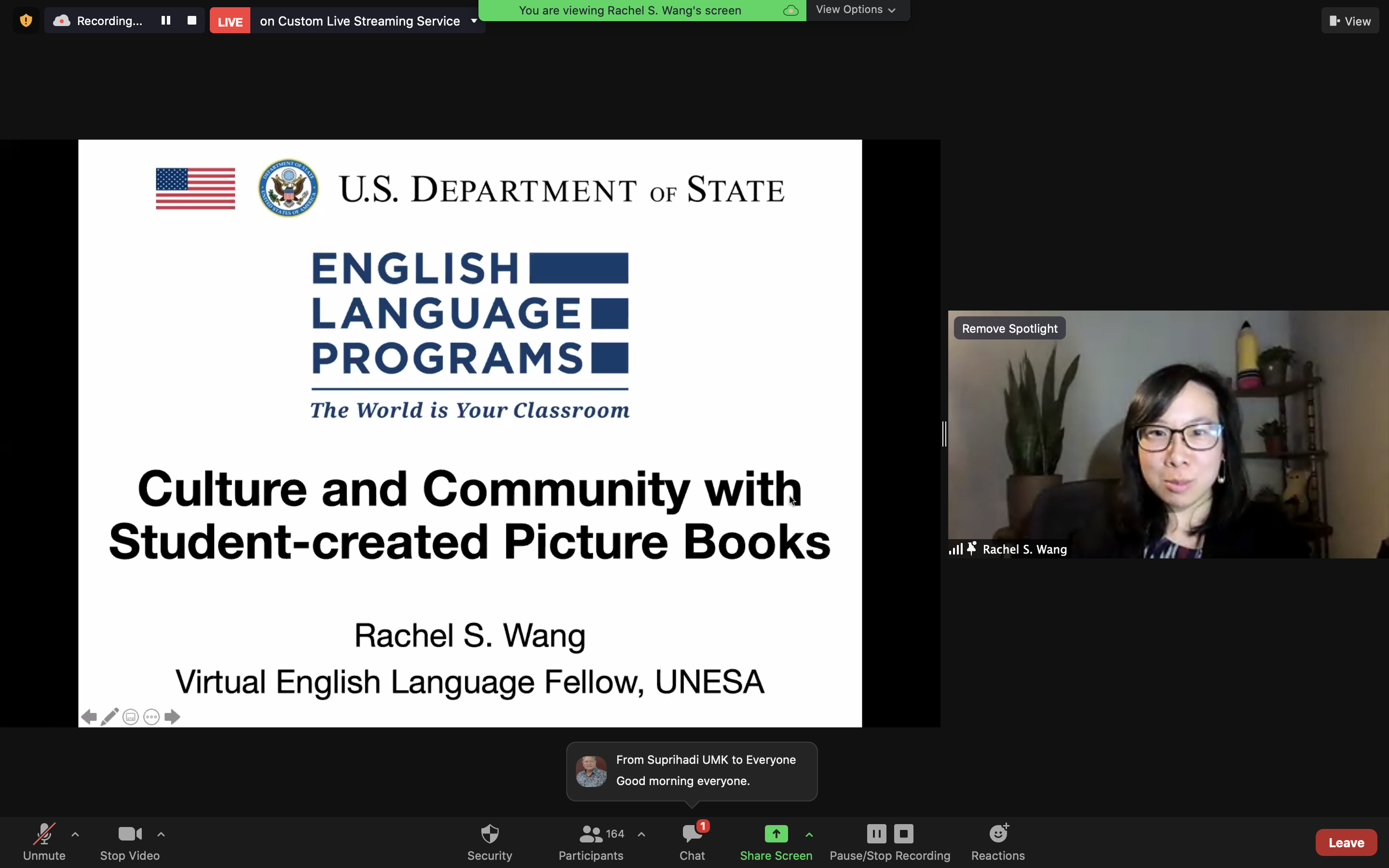Click the slide's next arrow icon
1389x868 pixels.
point(172,717)
